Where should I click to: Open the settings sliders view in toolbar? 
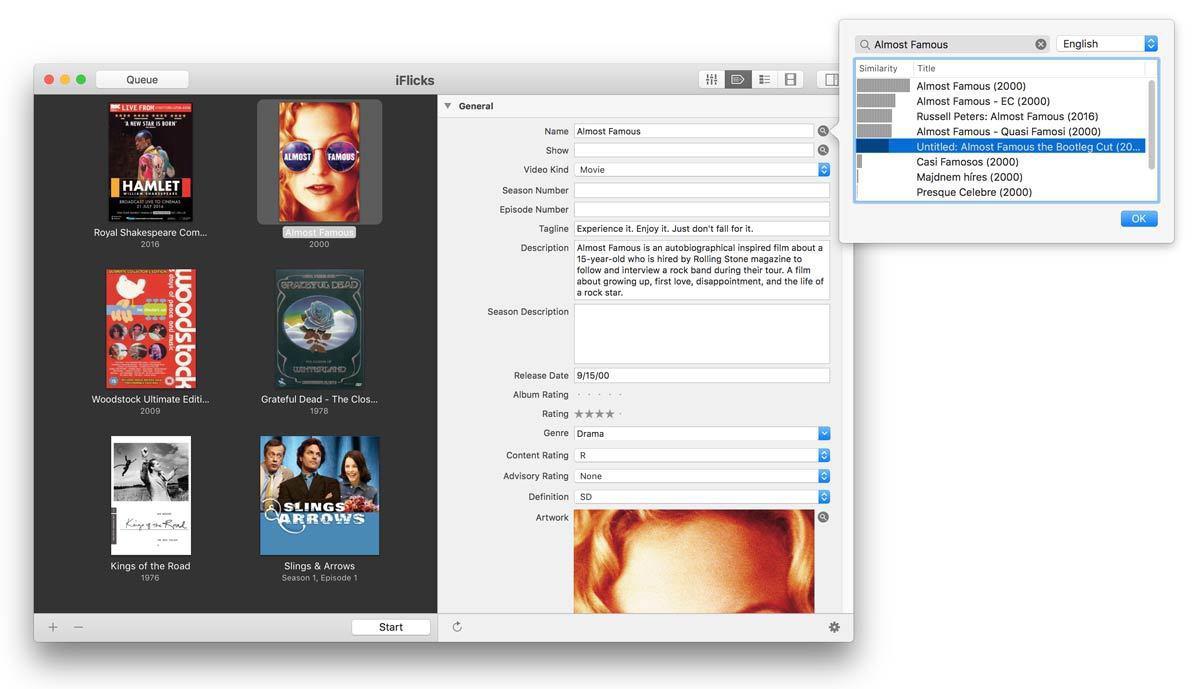point(711,79)
